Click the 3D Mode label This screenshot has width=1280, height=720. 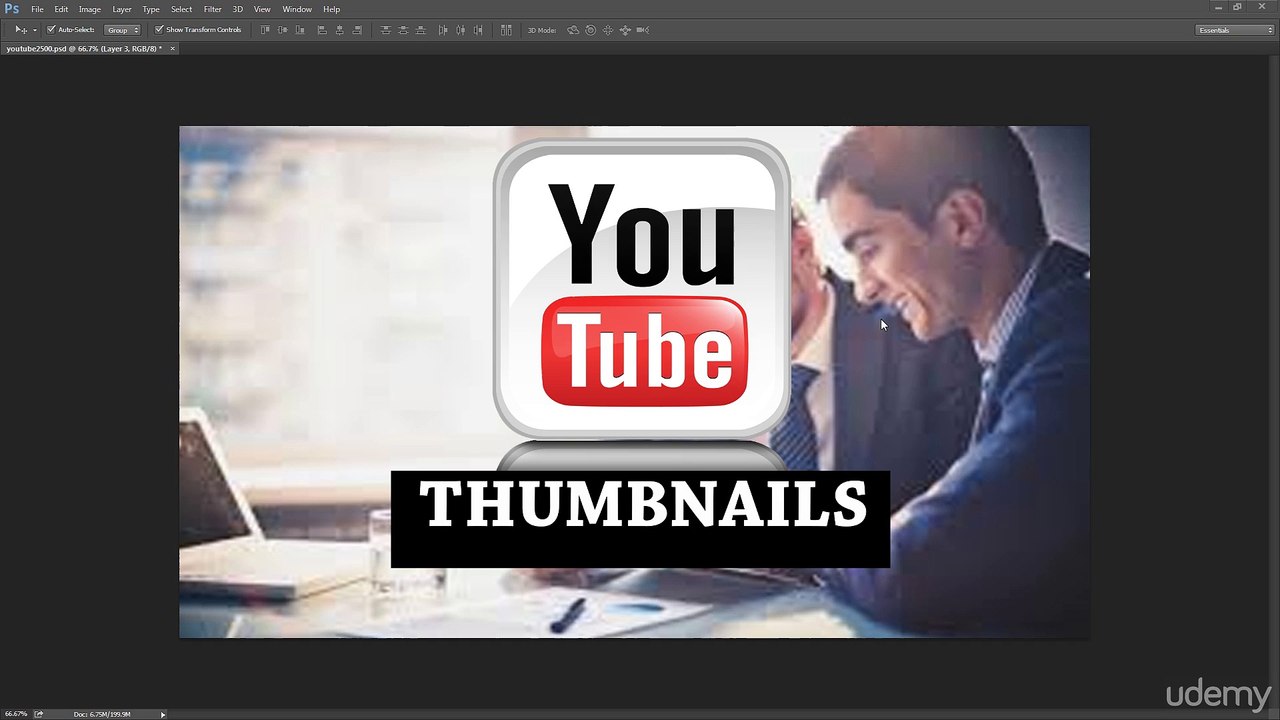[542, 30]
